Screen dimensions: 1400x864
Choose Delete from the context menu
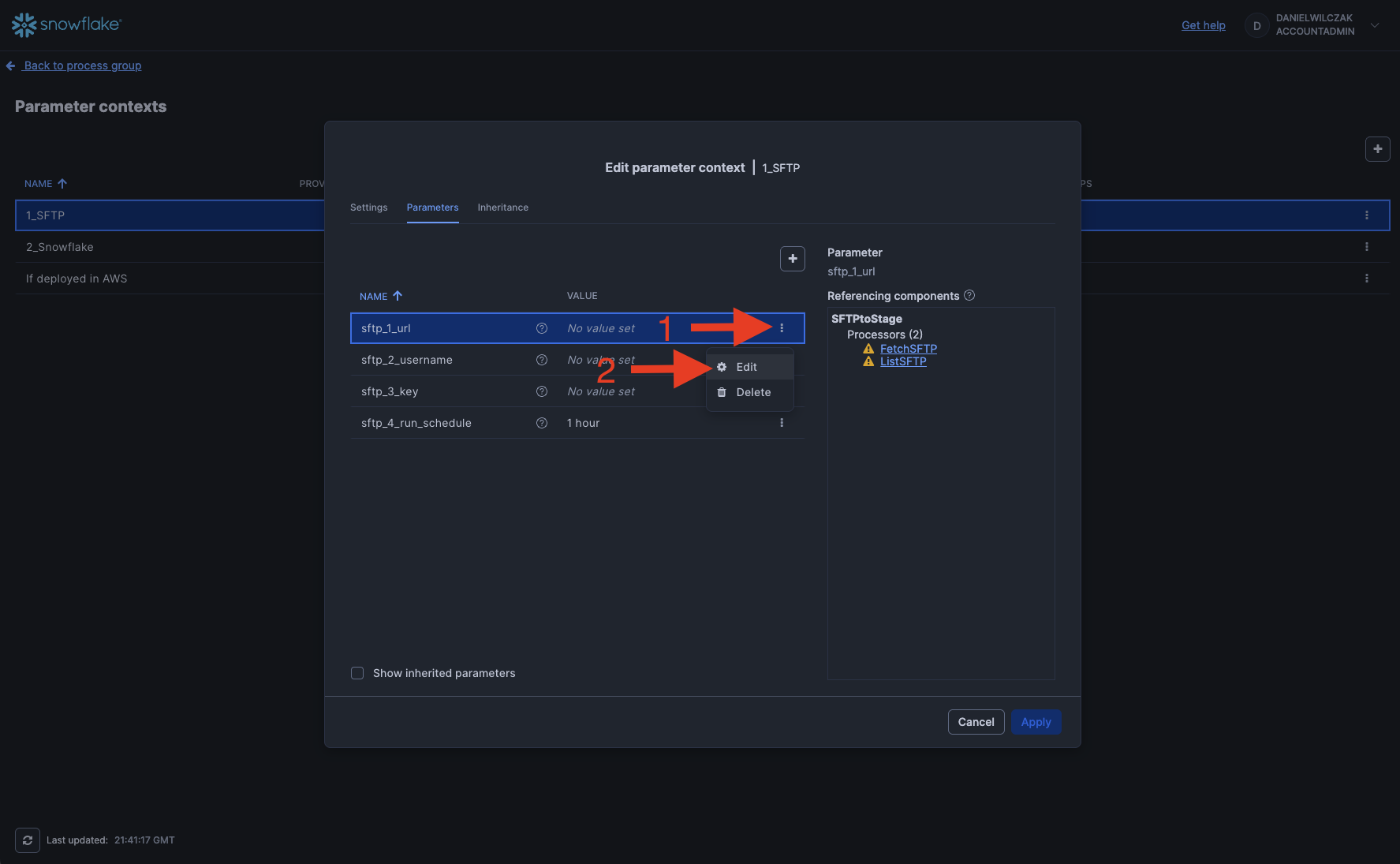pyautogui.click(x=752, y=392)
